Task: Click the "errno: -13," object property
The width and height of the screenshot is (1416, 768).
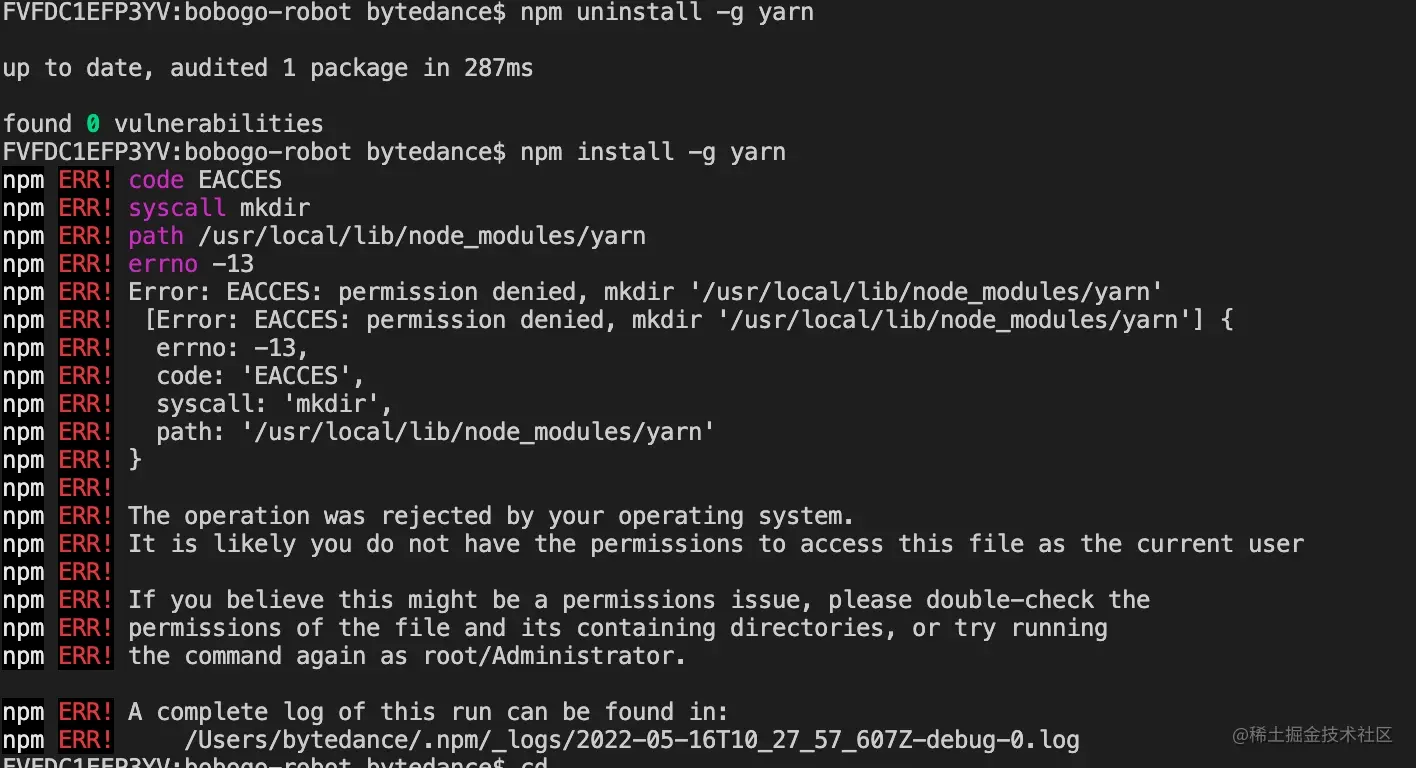Action: pyautogui.click(x=232, y=348)
